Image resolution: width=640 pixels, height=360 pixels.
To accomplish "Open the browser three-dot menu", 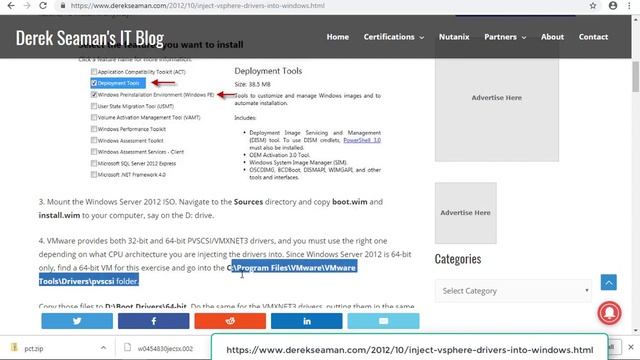I will (629, 6).
